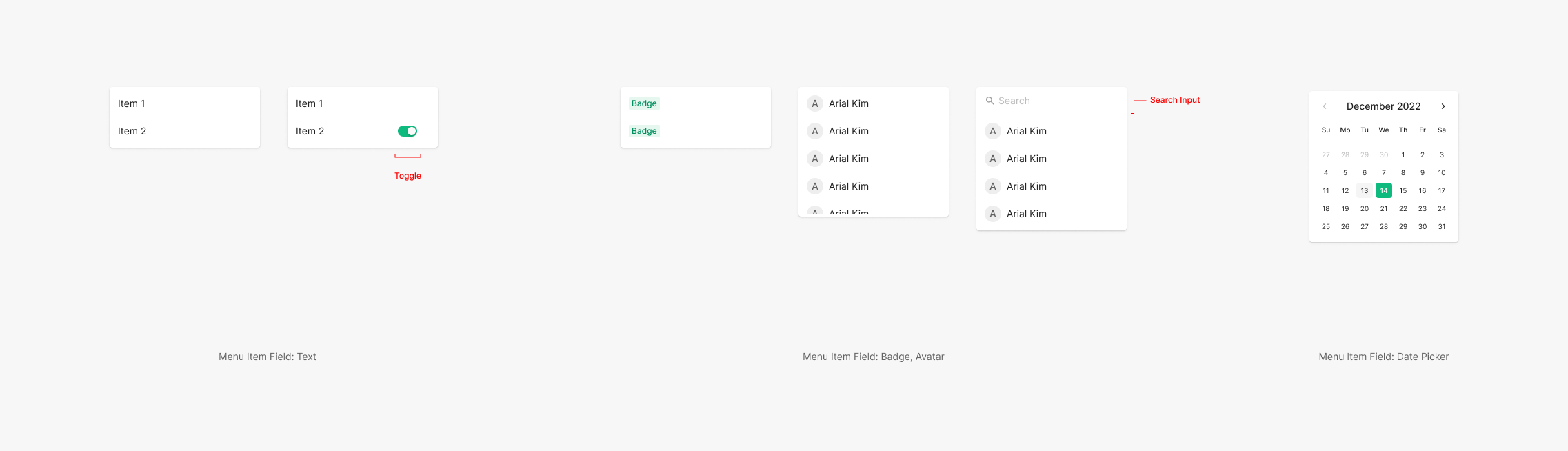Click the top avatar in the list without search
1568x451 pixels.
(815, 103)
